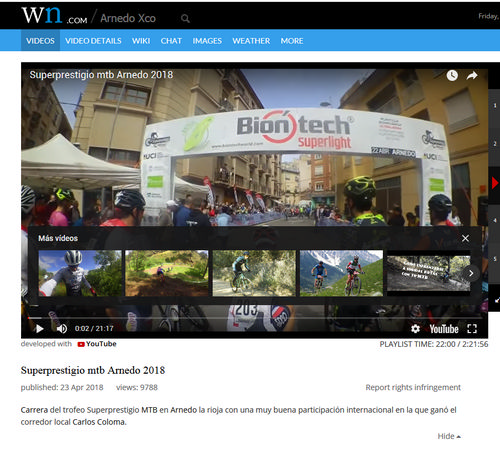Open thumbnail of dirt trail hillside
500x454 pixels.
(x=167, y=273)
